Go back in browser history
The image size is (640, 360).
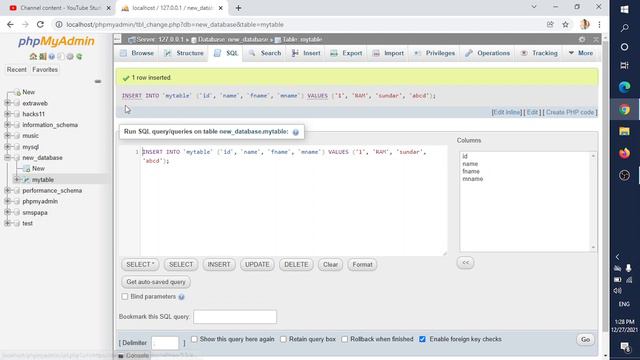(x=10, y=24)
